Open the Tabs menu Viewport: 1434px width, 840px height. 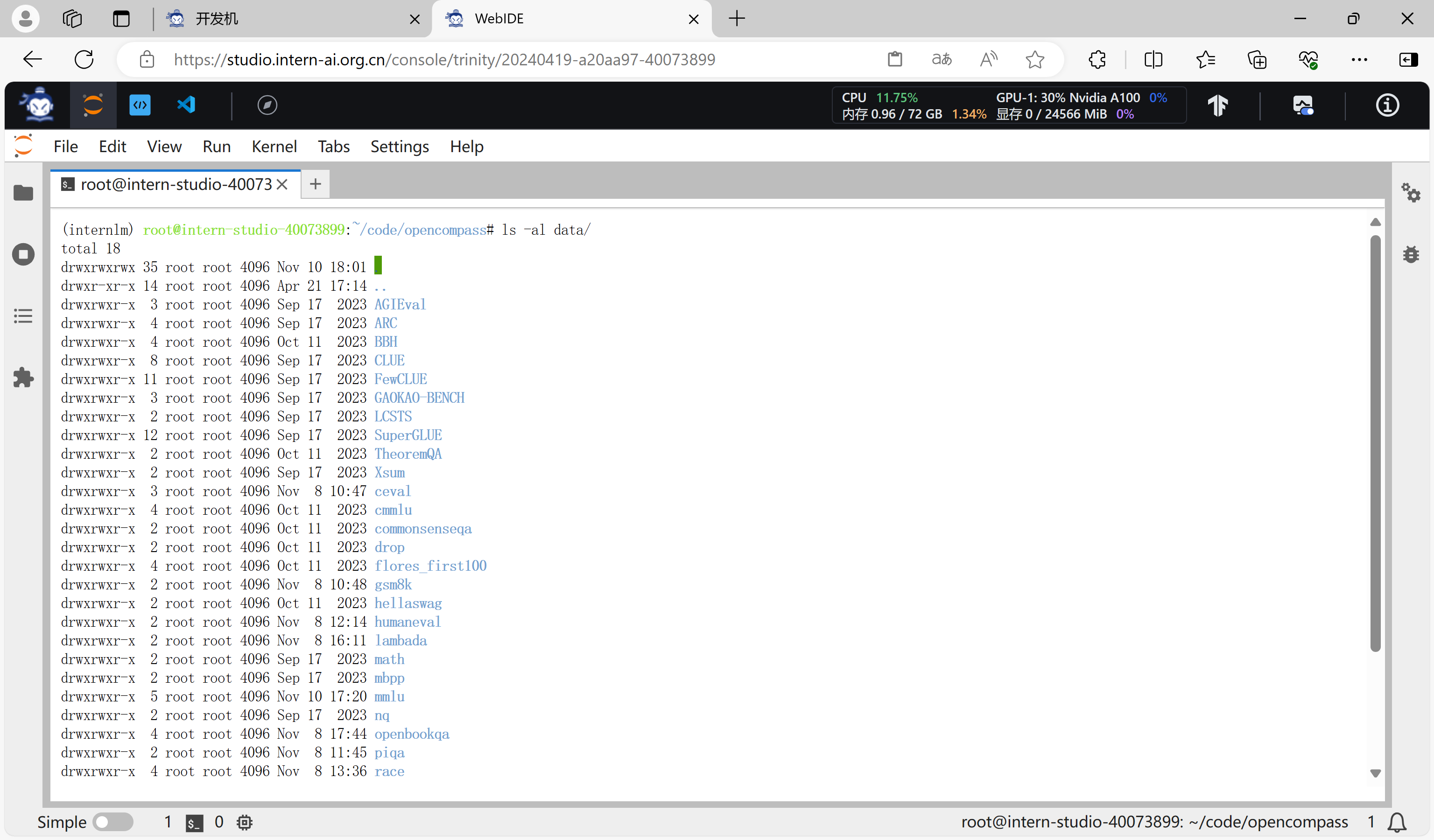point(333,147)
